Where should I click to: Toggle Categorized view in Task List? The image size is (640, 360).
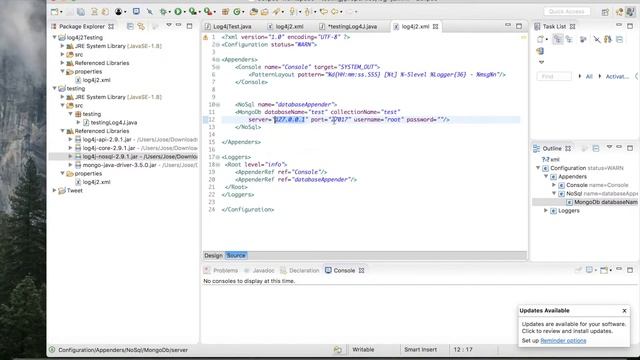coord(558,40)
